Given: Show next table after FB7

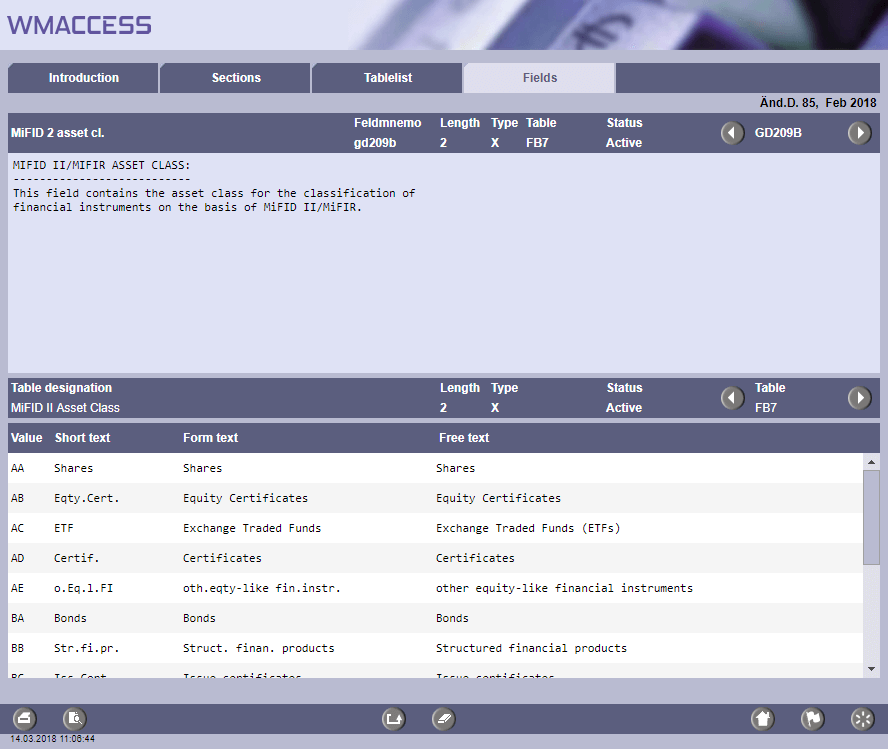Looking at the screenshot, I should 859,398.
